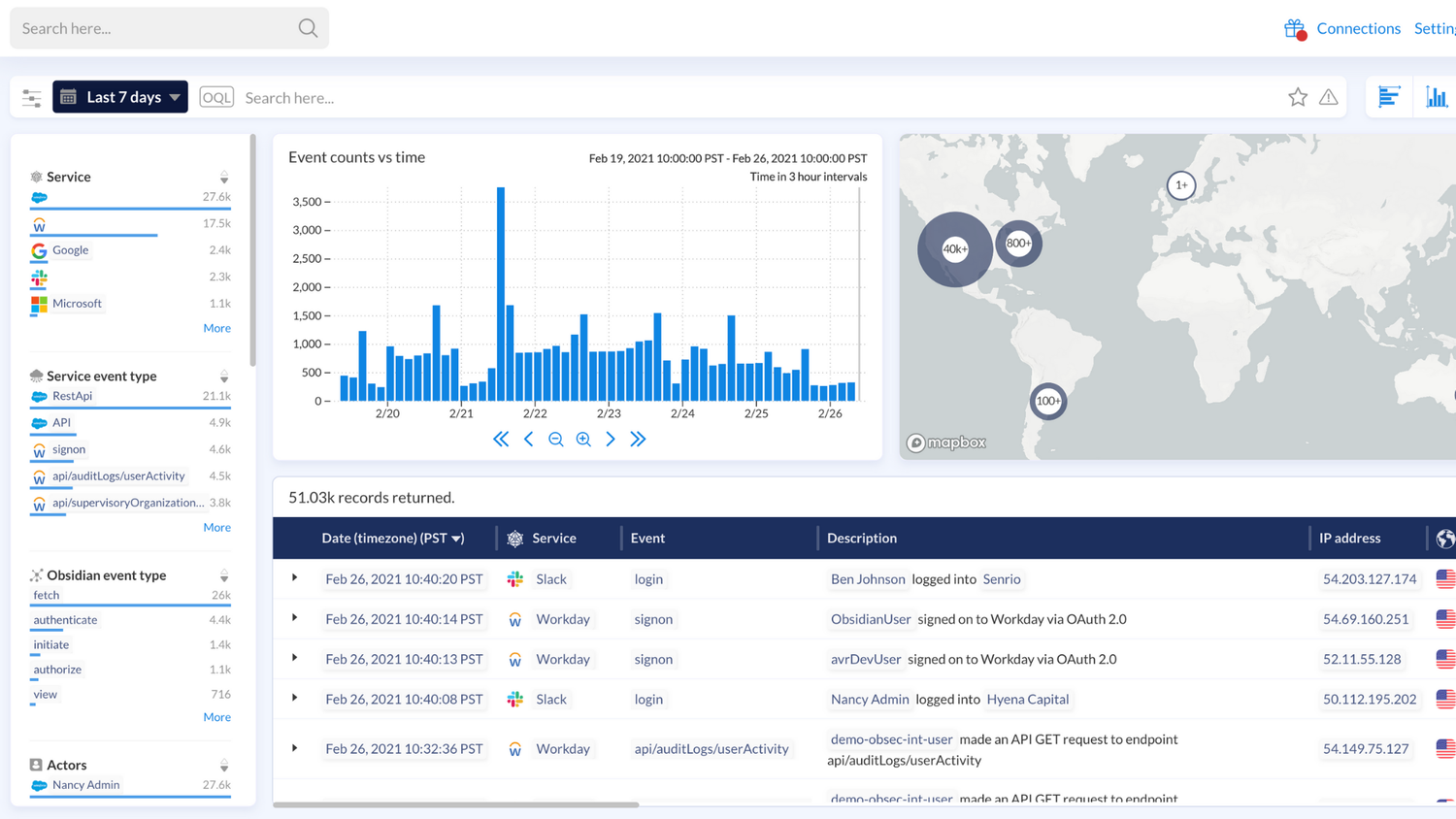This screenshot has height=819, width=1456.
Task: Open the filter settings sliders icon
Action: coord(30,97)
